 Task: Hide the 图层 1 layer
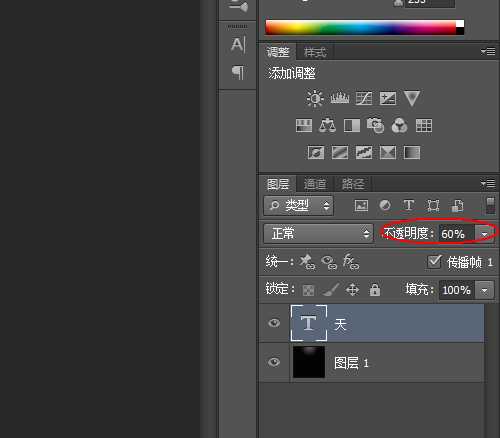coord(274,362)
